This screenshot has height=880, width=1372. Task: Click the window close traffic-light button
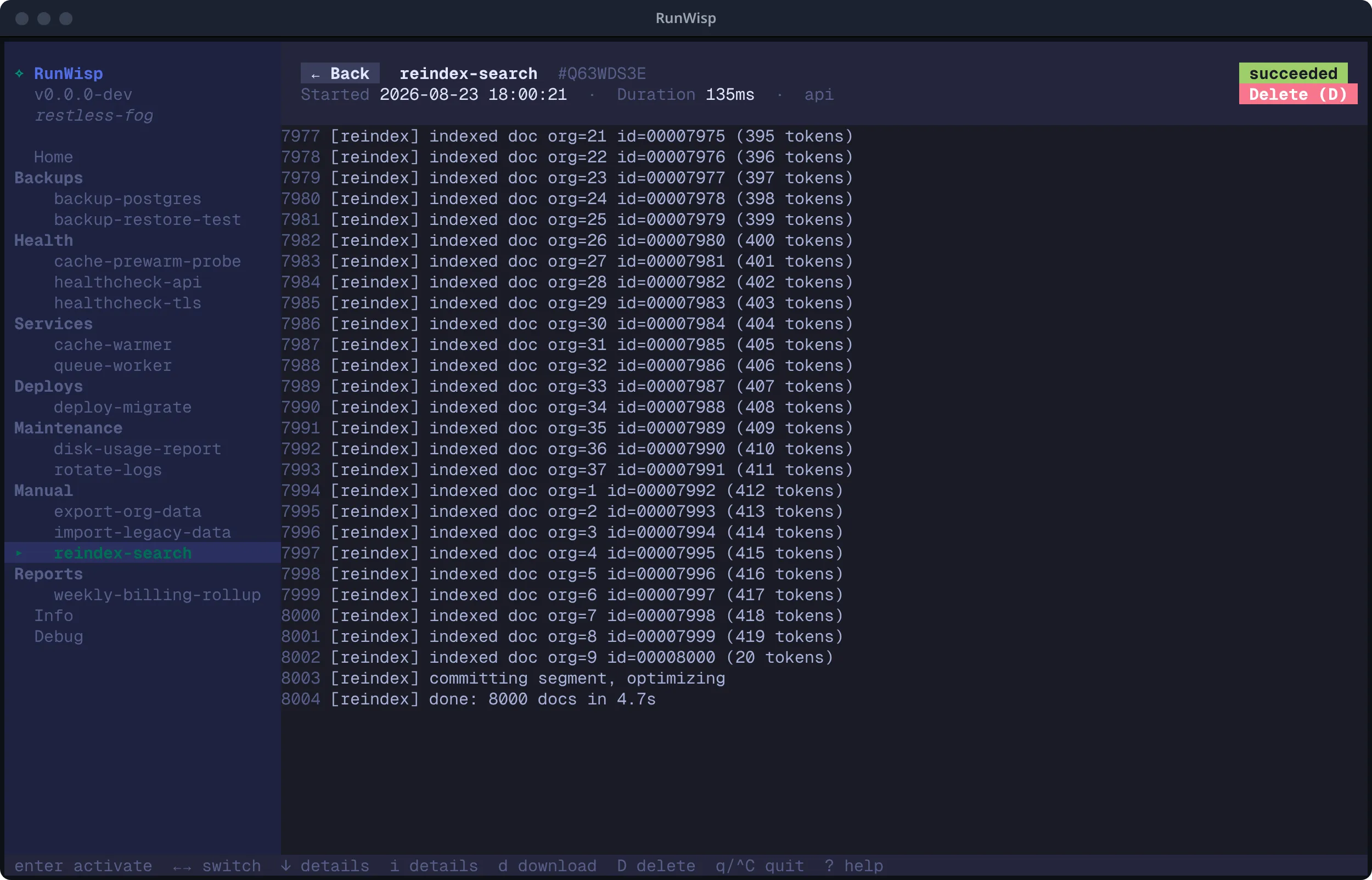(22, 18)
